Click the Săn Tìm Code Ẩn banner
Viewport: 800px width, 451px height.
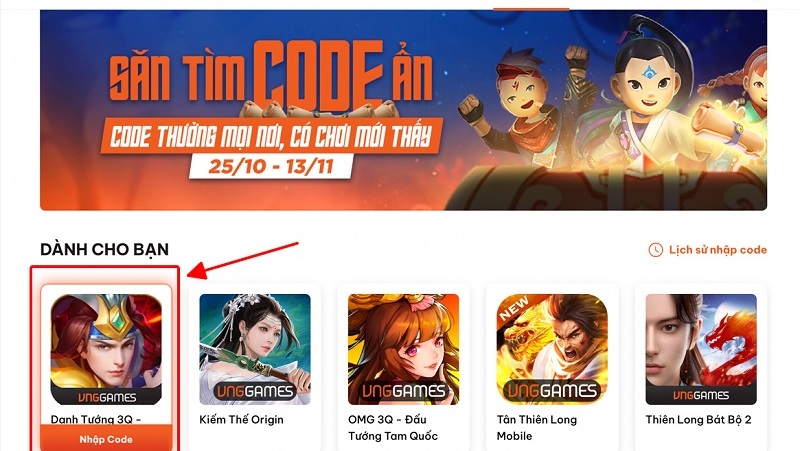(404, 110)
